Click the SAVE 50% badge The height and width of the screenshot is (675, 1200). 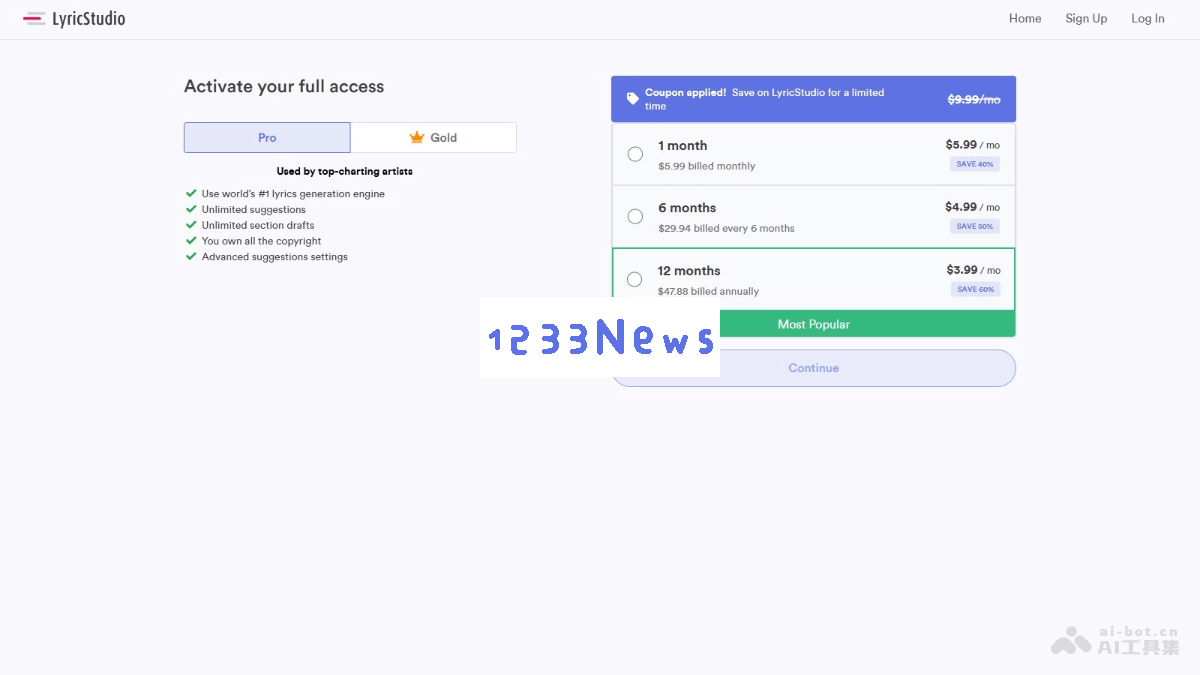(975, 226)
